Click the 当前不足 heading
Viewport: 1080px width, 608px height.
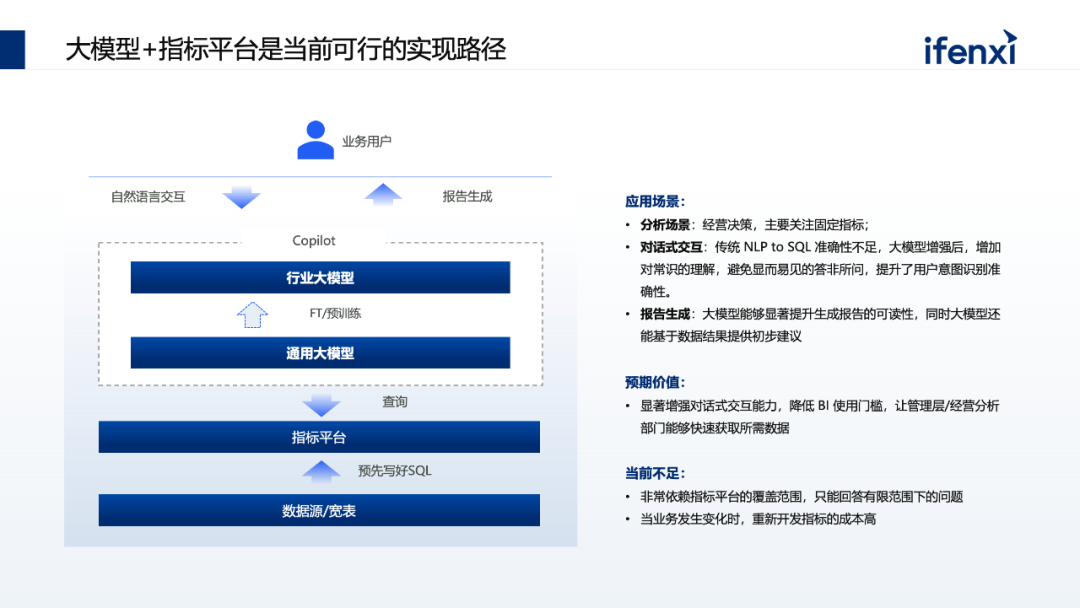coord(655,473)
